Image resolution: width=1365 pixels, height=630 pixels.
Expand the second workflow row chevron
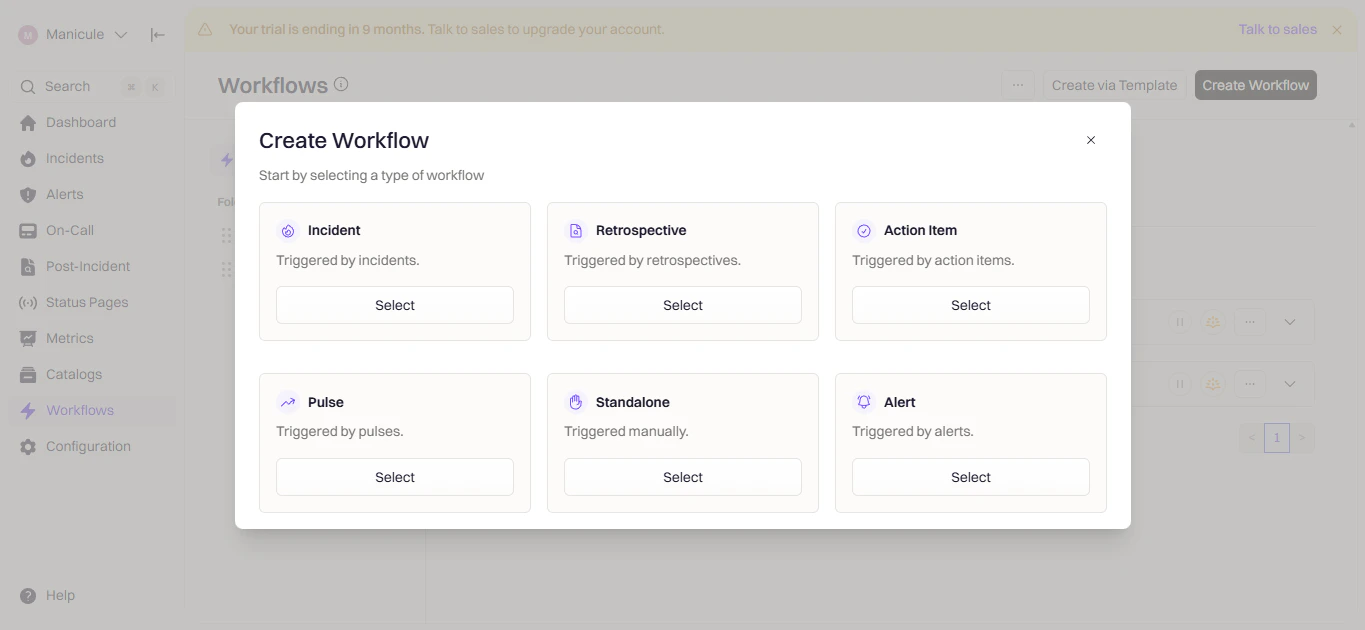(1290, 383)
